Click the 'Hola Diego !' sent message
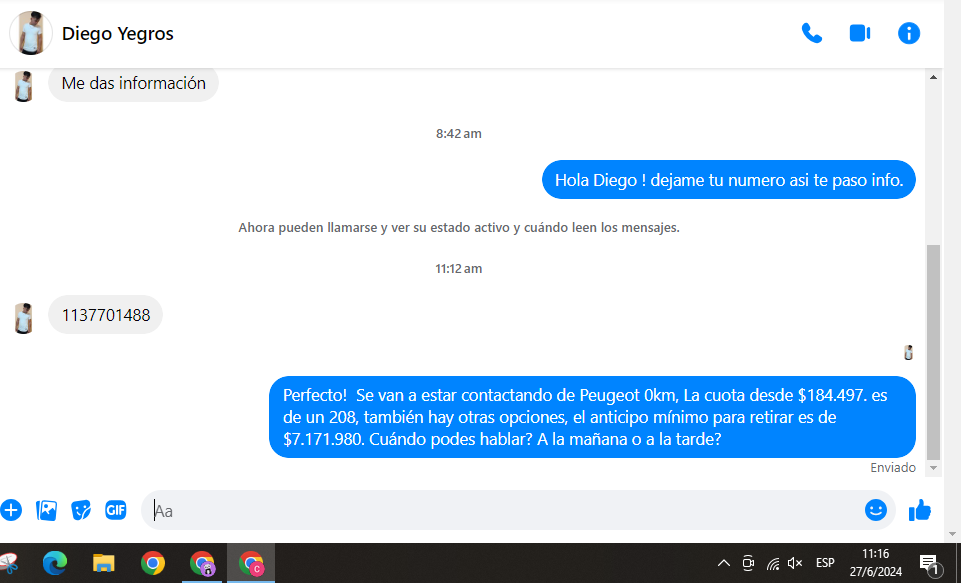Image resolution: width=961 pixels, height=583 pixels. 729,180
